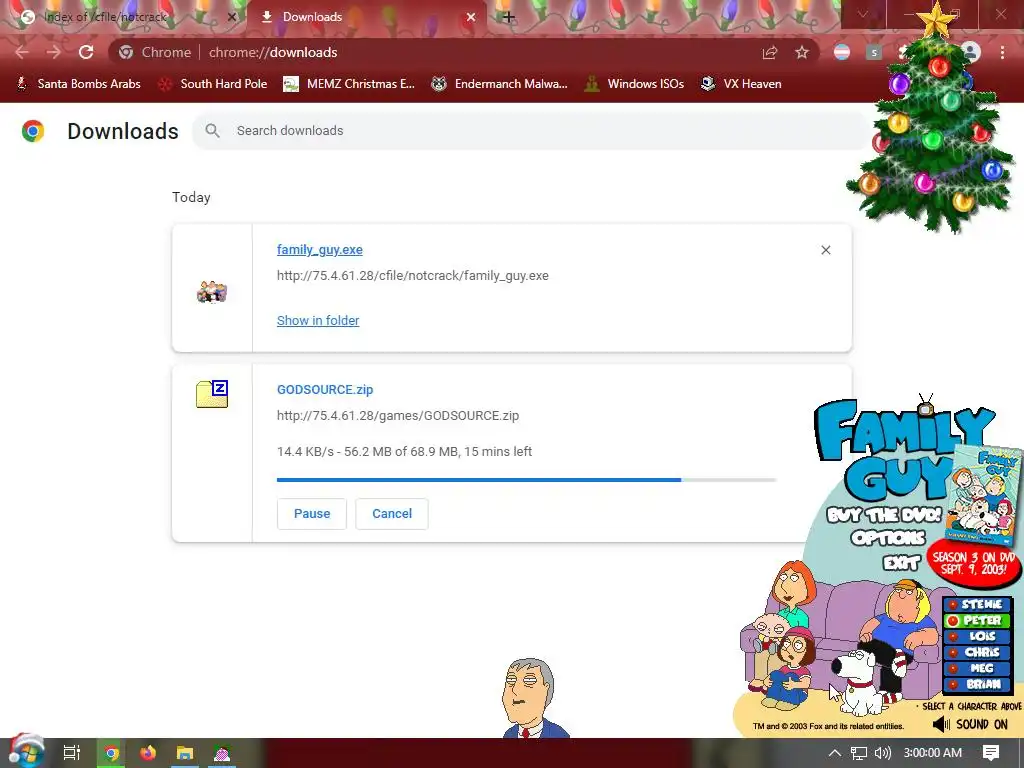The image size is (1024, 768).
Task: Cancel the GODSOURCE.zip download
Action: 392,514
